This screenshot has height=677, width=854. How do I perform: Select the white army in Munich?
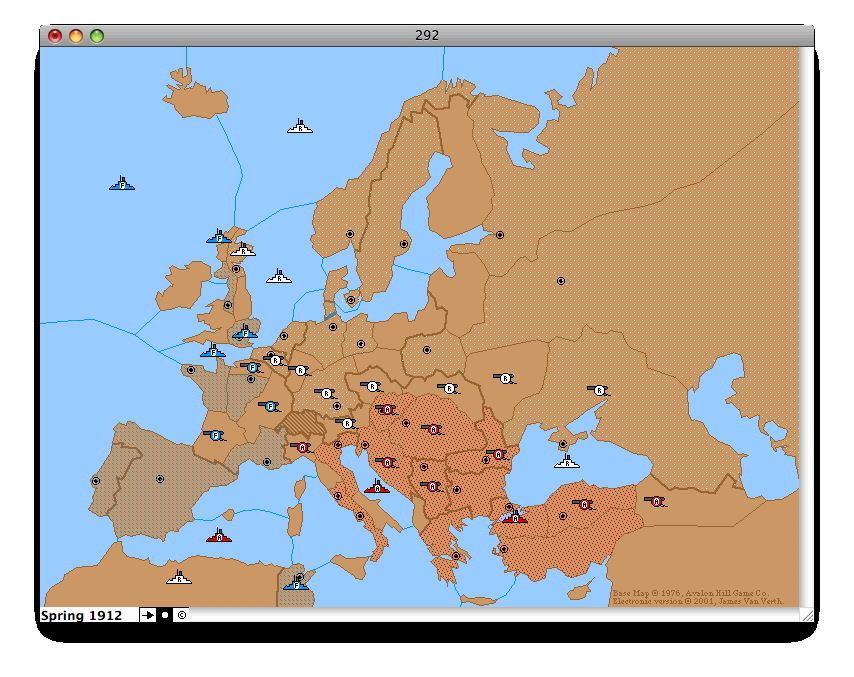(x=326, y=393)
